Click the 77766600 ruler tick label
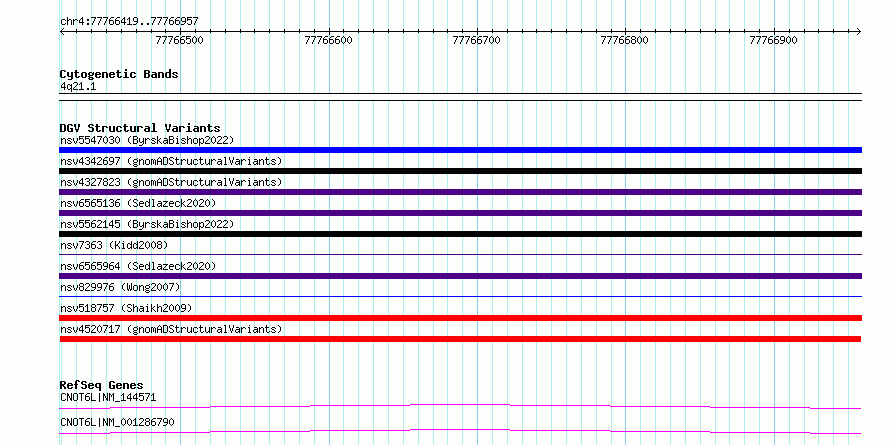The image size is (890, 445). coord(328,40)
